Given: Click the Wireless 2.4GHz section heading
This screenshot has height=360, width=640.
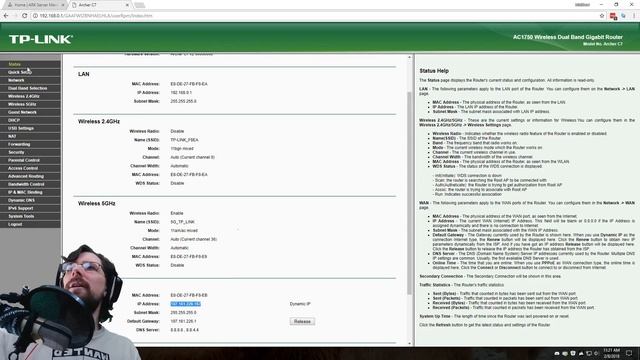Looking at the screenshot, I should click(x=99, y=121).
